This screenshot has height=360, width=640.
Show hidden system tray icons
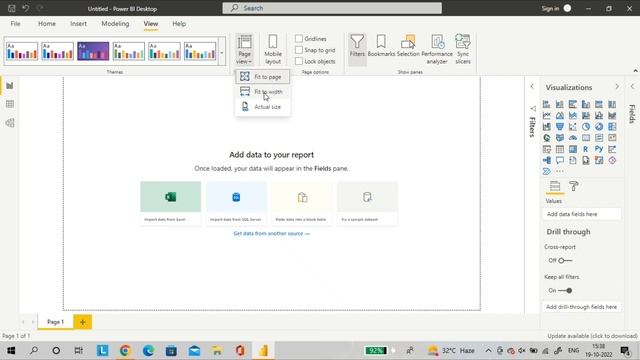488,350
